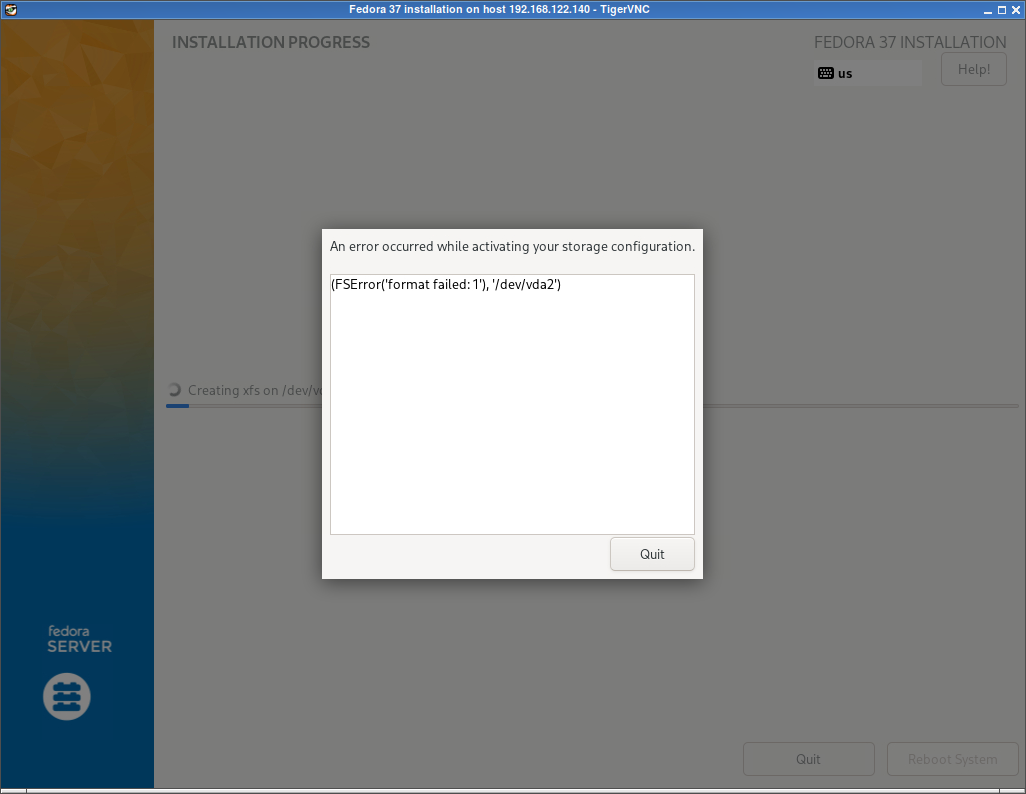Click the 'An error occurred while activating' message

(512, 246)
